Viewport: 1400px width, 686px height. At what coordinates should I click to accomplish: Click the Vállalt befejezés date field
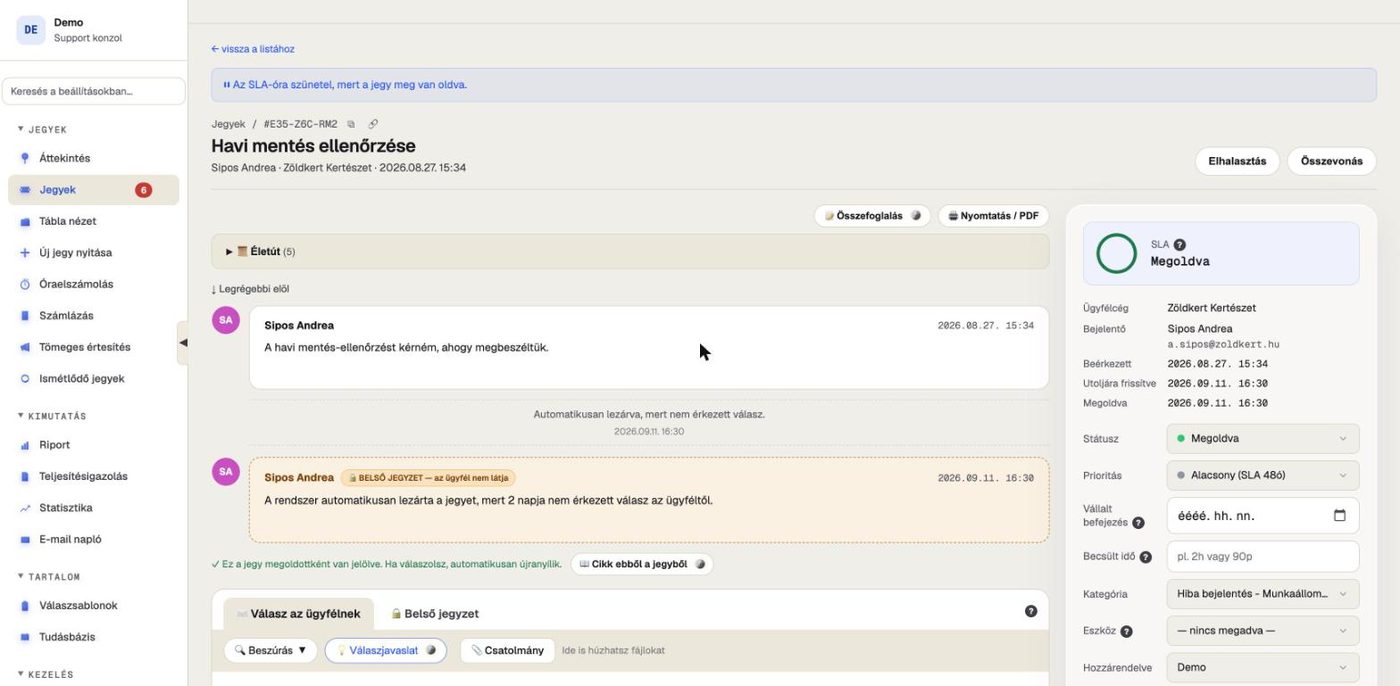pos(1263,516)
